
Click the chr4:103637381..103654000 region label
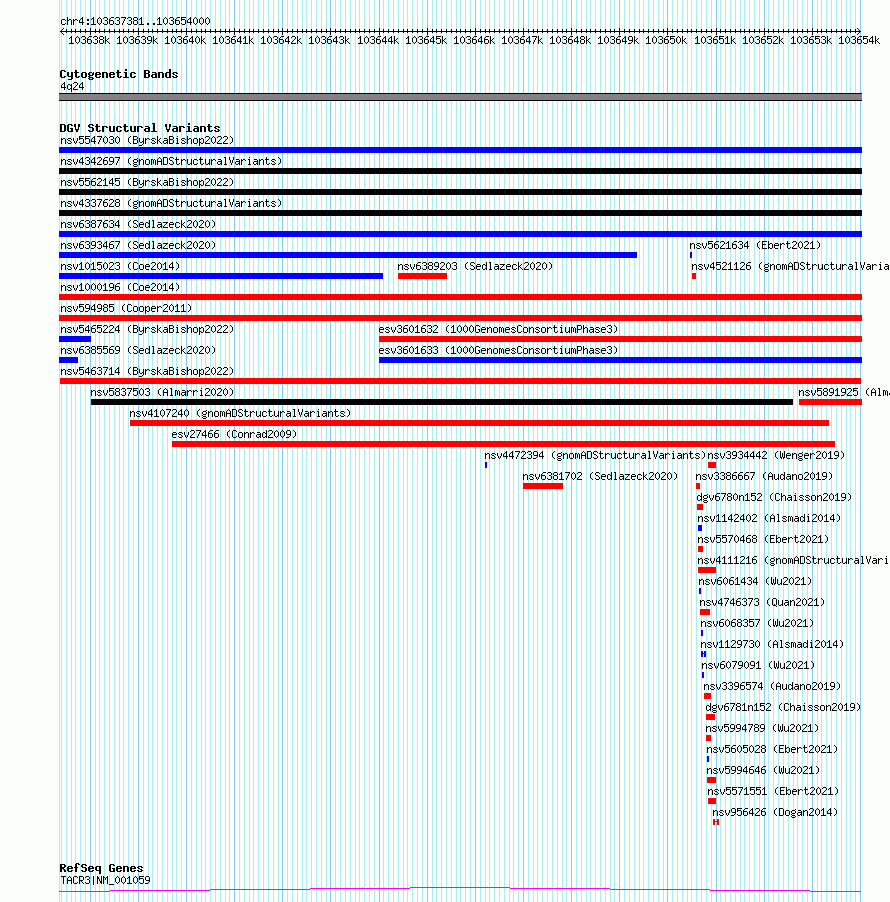(135, 21)
